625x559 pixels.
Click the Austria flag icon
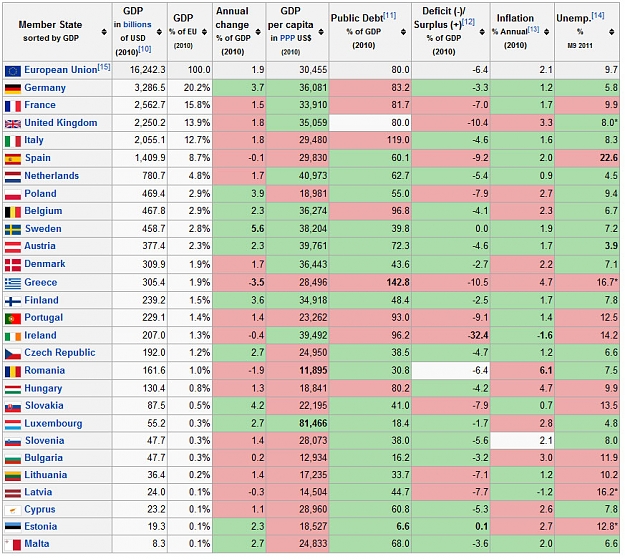pyautogui.click(x=13, y=247)
